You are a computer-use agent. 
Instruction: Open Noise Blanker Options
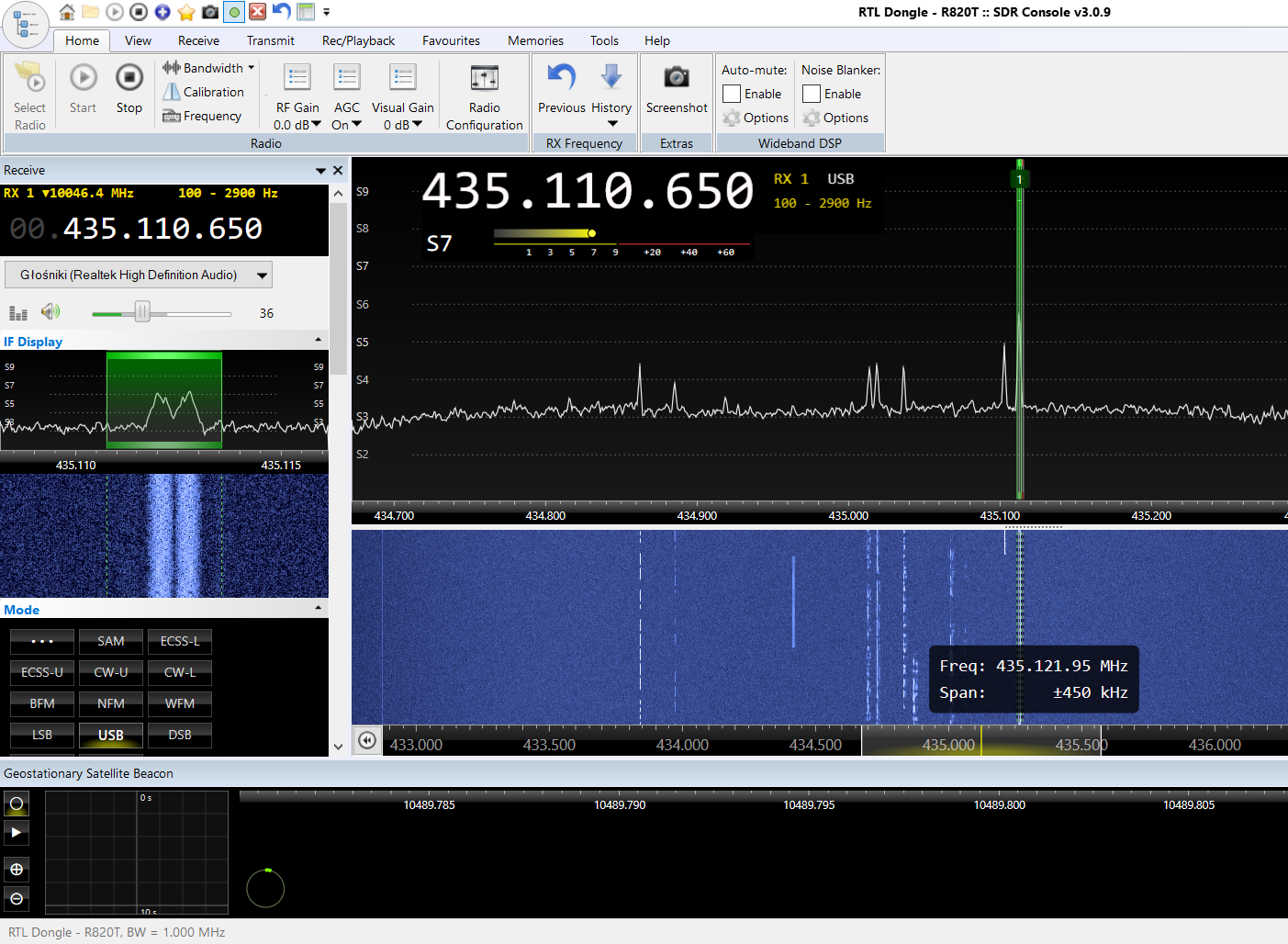pos(835,118)
